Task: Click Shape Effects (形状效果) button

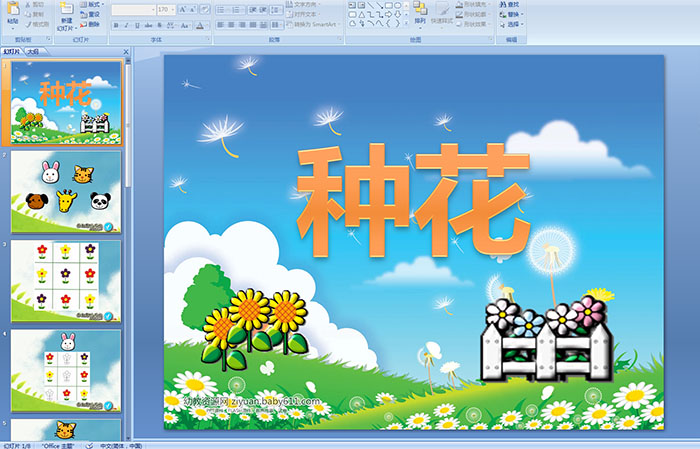Action: coord(473,24)
